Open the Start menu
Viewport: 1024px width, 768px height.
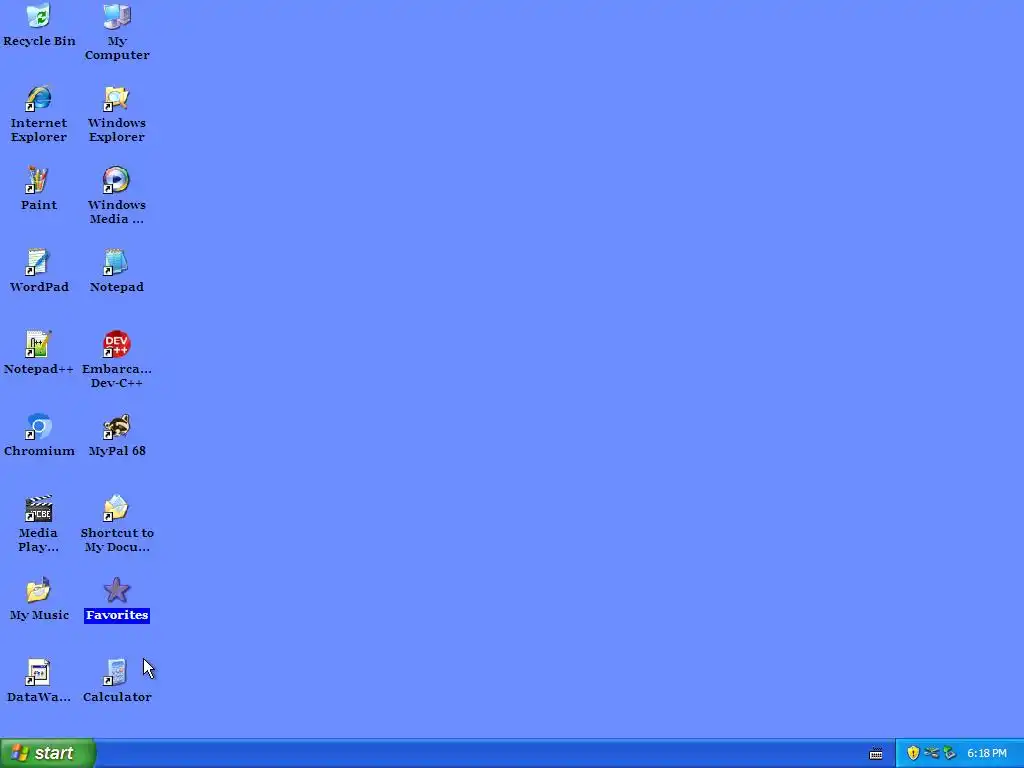tap(48, 753)
